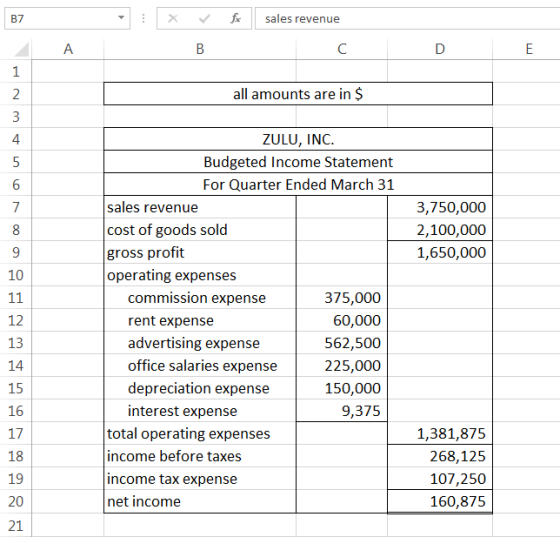Screen dimensions: 560x537
Task: Select the 'operating expenses' cell
Action: point(200,275)
